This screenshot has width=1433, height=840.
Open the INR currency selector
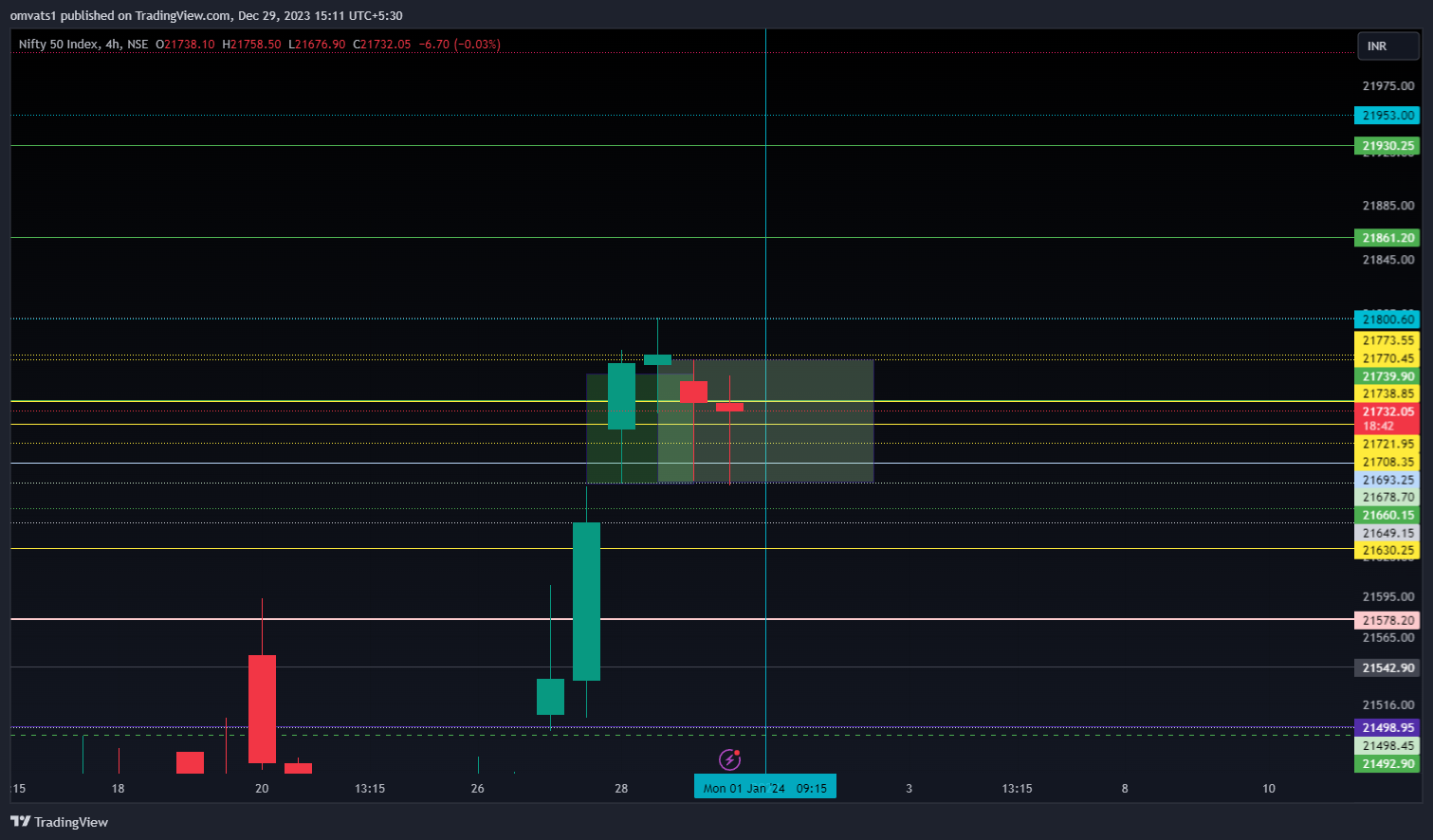(1388, 46)
